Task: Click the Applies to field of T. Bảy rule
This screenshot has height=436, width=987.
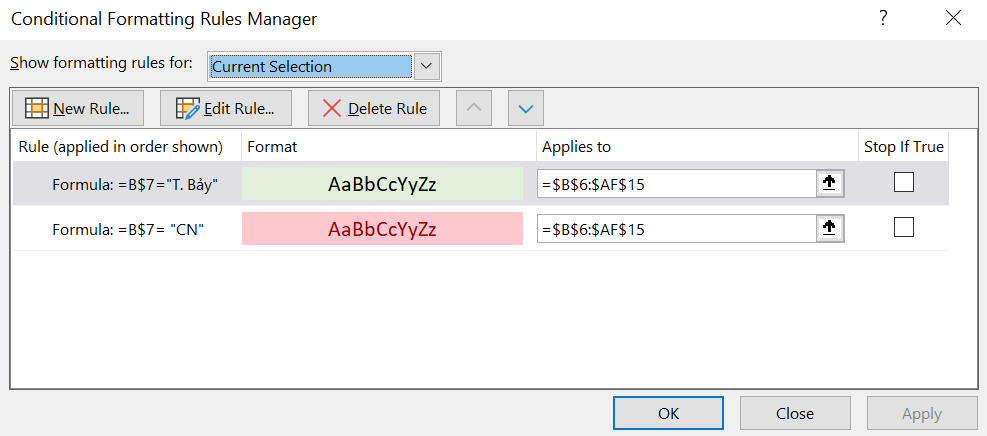Action: pyautogui.click(x=677, y=184)
